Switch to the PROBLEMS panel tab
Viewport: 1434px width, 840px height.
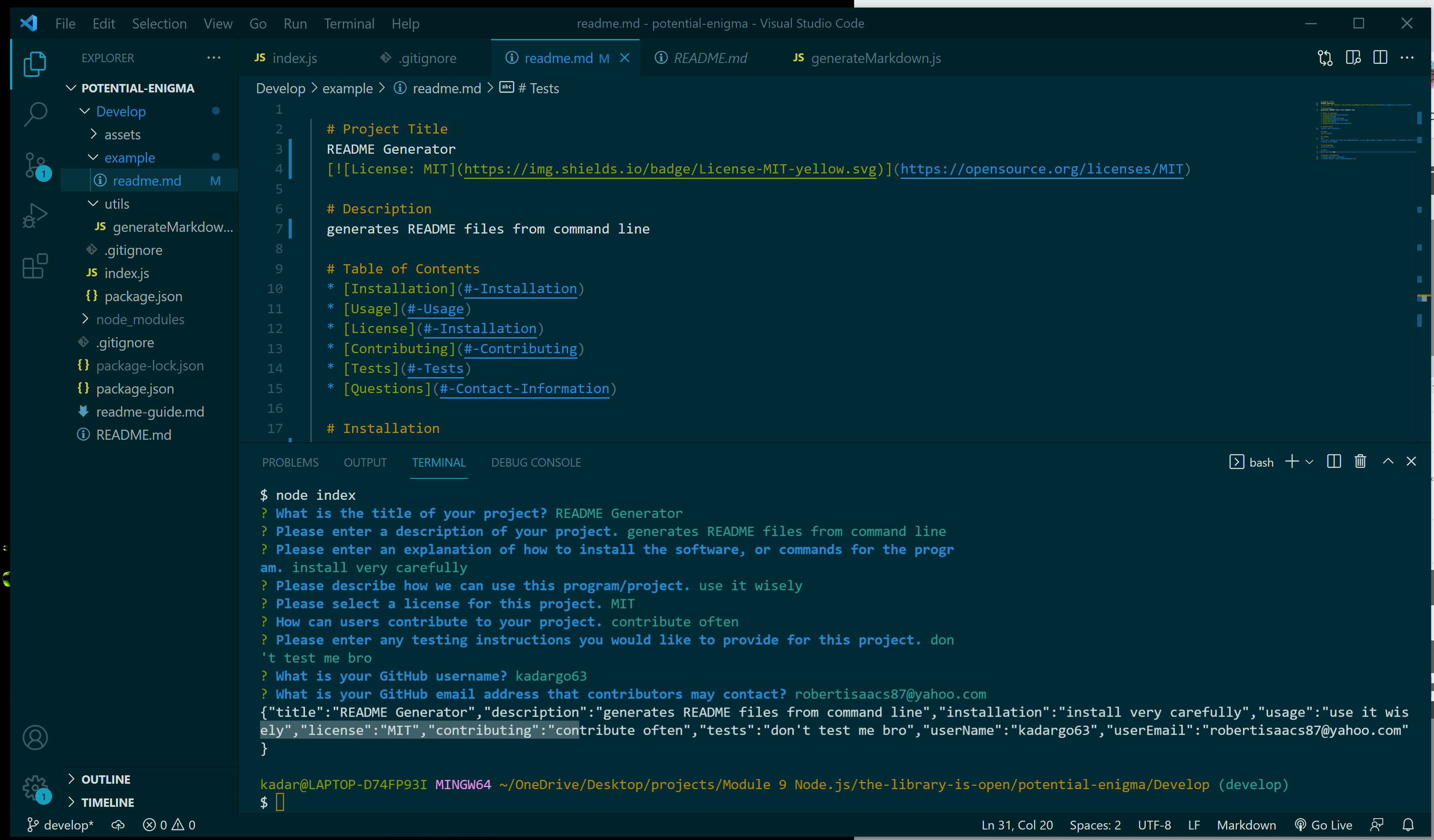pos(290,462)
